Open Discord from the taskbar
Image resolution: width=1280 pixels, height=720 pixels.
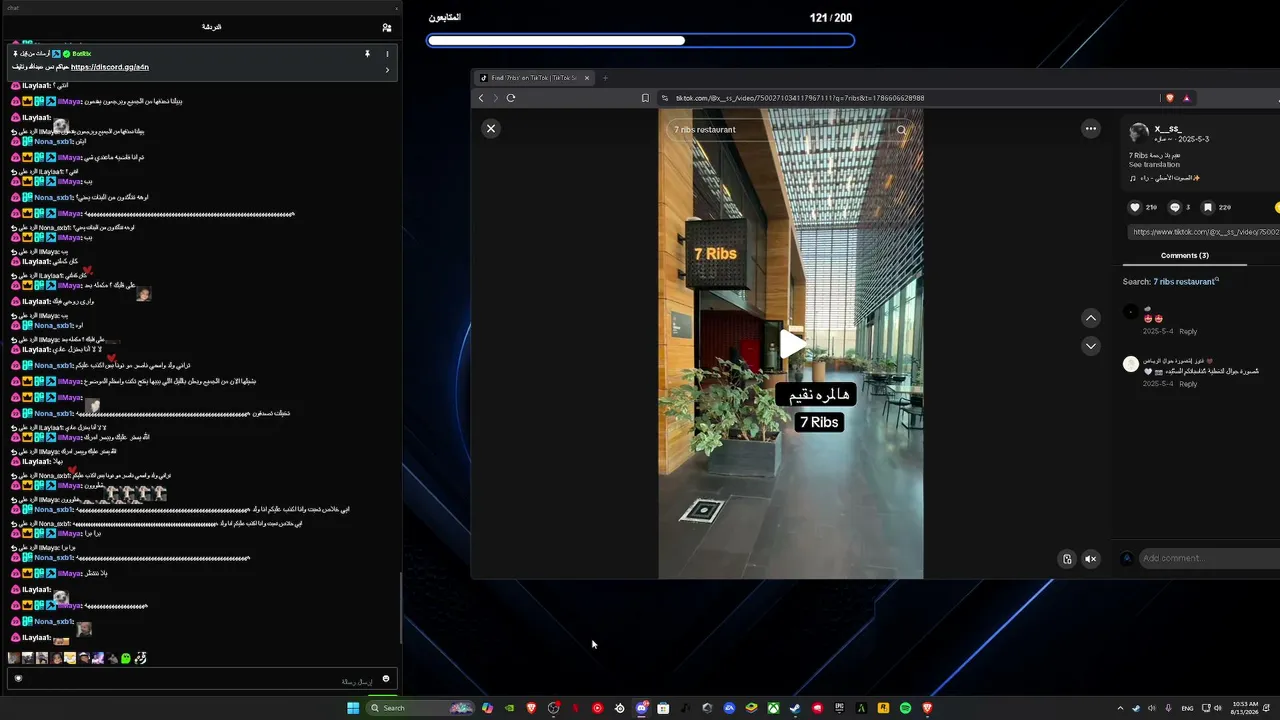pos(641,708)
